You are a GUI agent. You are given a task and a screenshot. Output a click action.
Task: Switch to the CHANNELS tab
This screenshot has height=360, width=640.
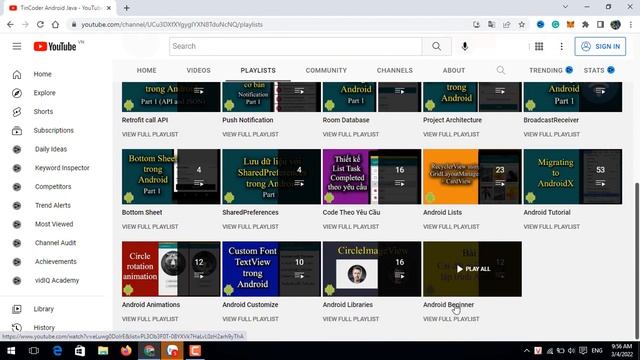(x=395, y=71)
